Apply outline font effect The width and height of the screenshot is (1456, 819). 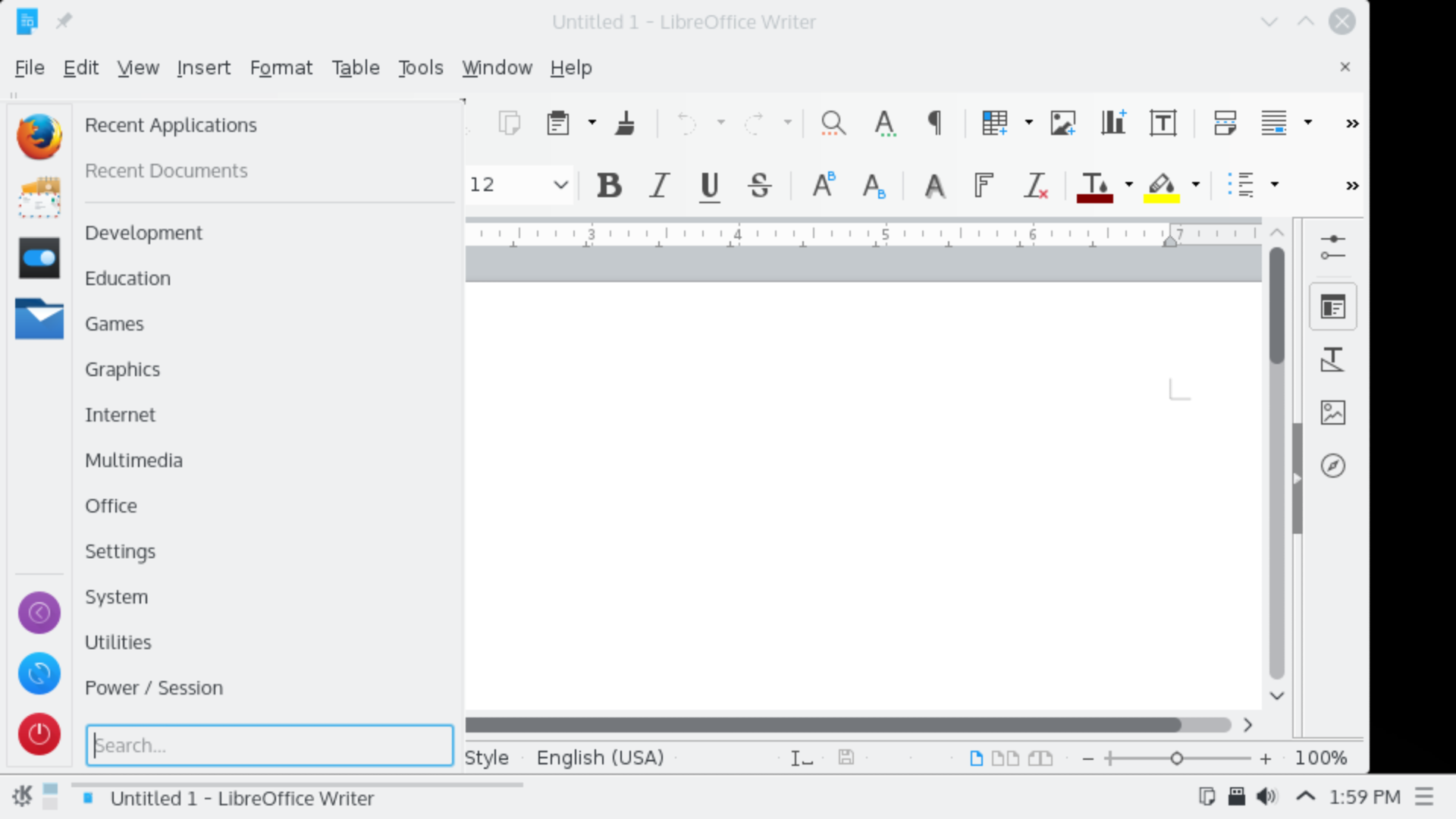pyautogui.click(x=984, y=185)
